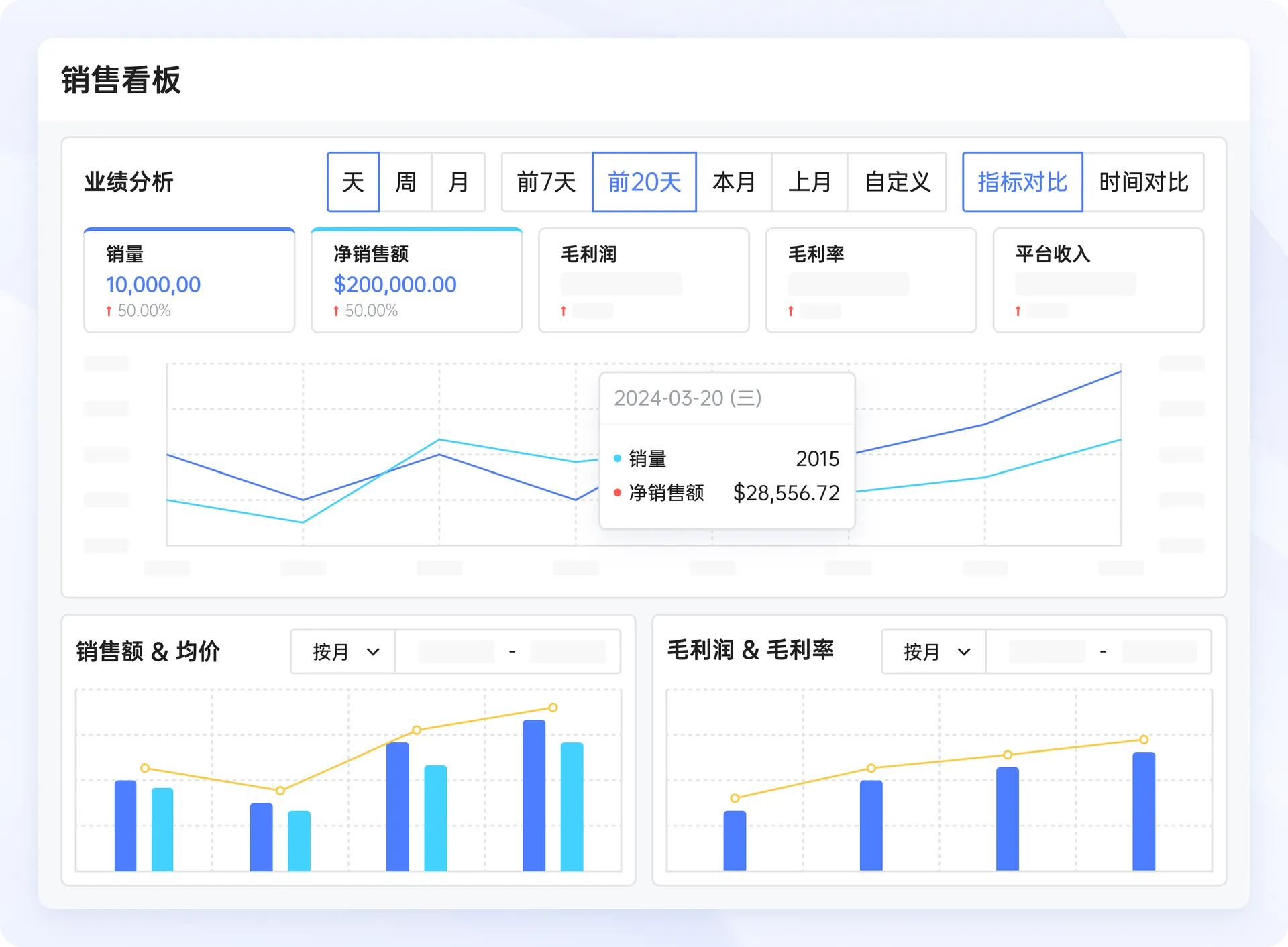Click cyan legend dot beside 销量 in tooltip

(617, 459)
